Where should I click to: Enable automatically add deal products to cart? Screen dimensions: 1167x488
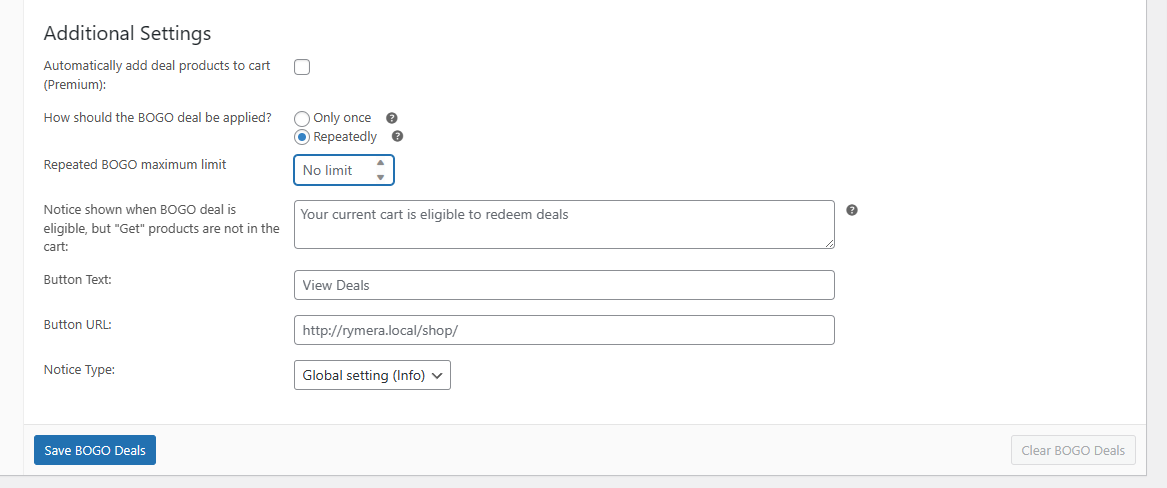302,67
